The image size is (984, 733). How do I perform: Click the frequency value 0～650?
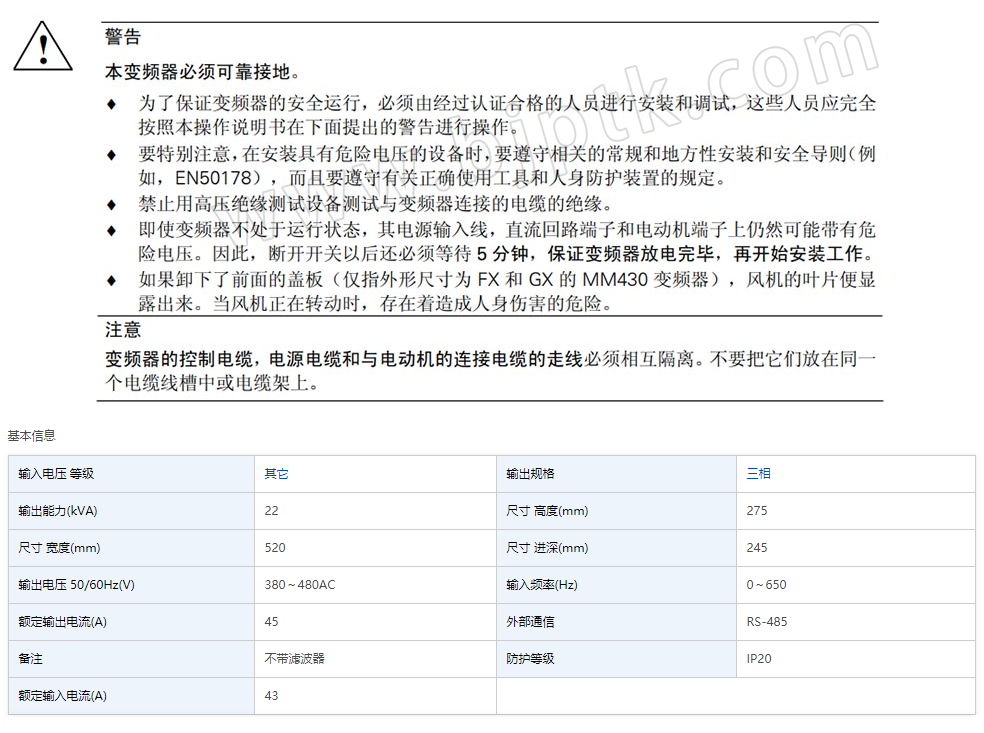pos(766,585)
